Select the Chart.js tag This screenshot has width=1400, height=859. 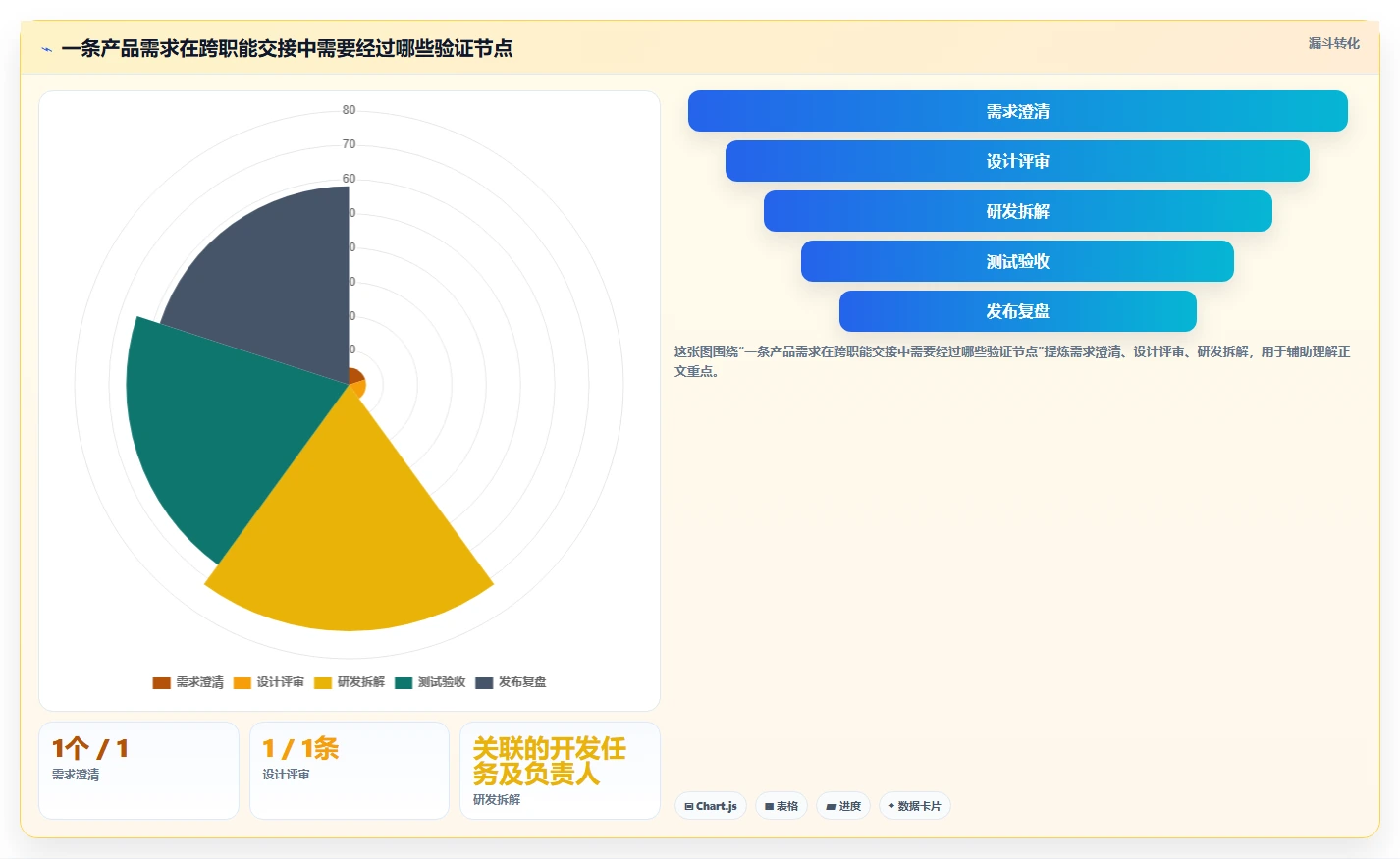click(711, 806)
